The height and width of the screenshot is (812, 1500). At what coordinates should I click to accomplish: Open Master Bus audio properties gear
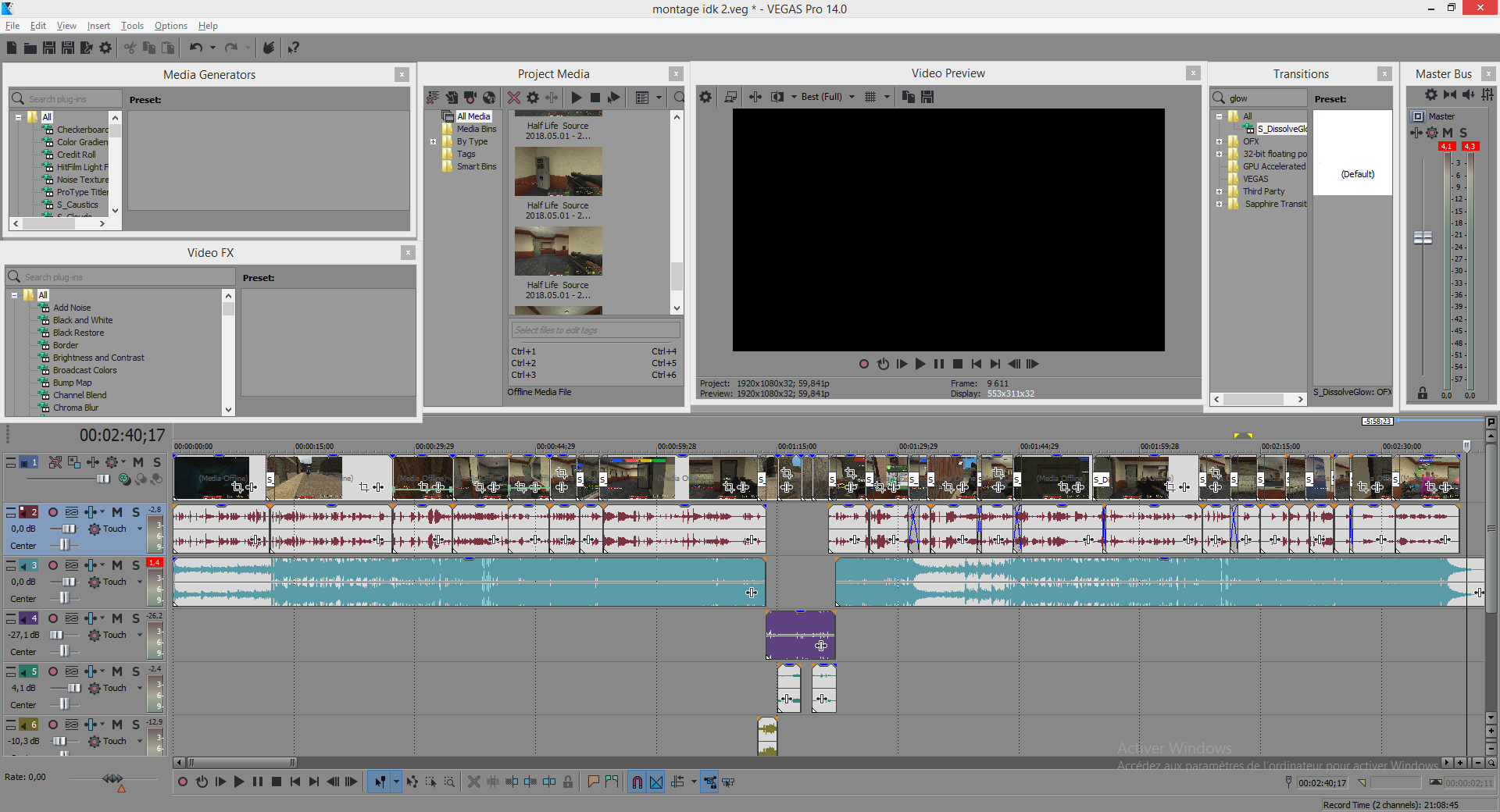pyautogui.click(x=1430, y=94)
